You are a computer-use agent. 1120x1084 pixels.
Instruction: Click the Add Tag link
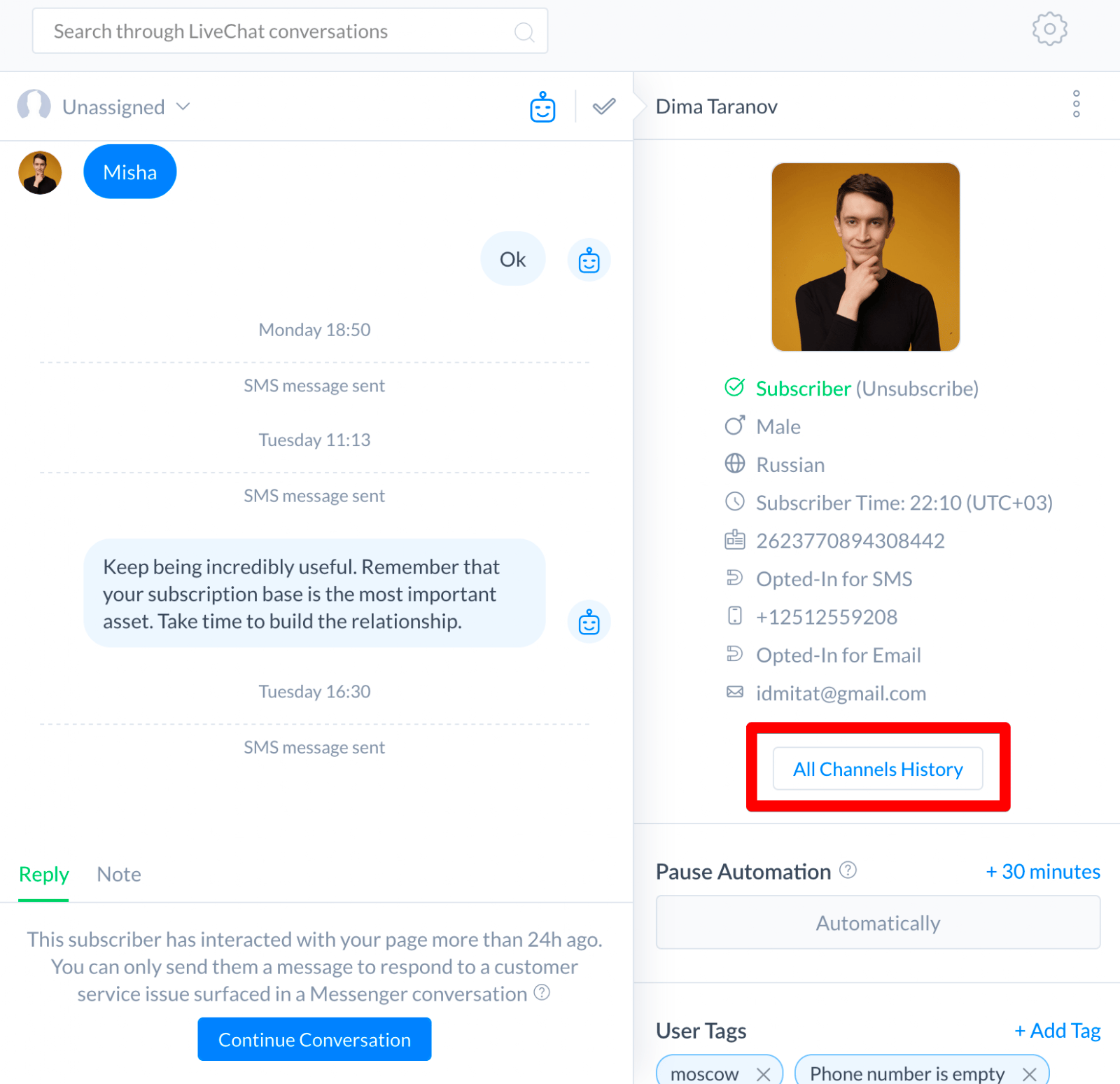point(1057,1030)
